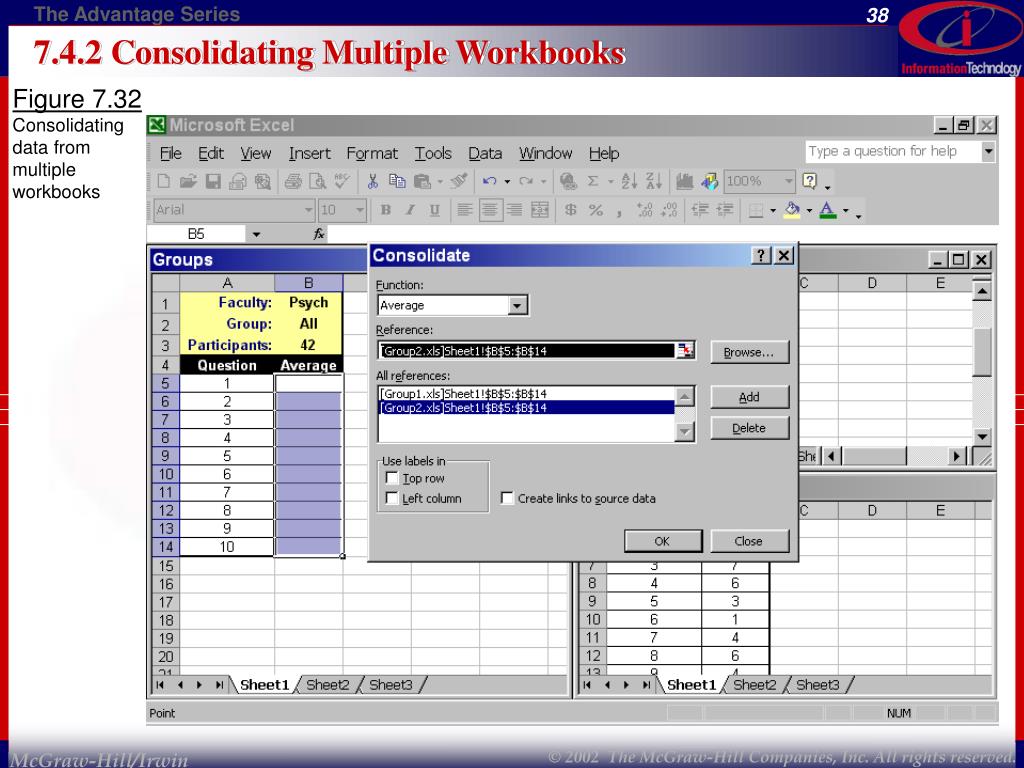The height and width of the screenshot is (768, 1024).
Task: Open the File menu
Action: pos(170,153)
